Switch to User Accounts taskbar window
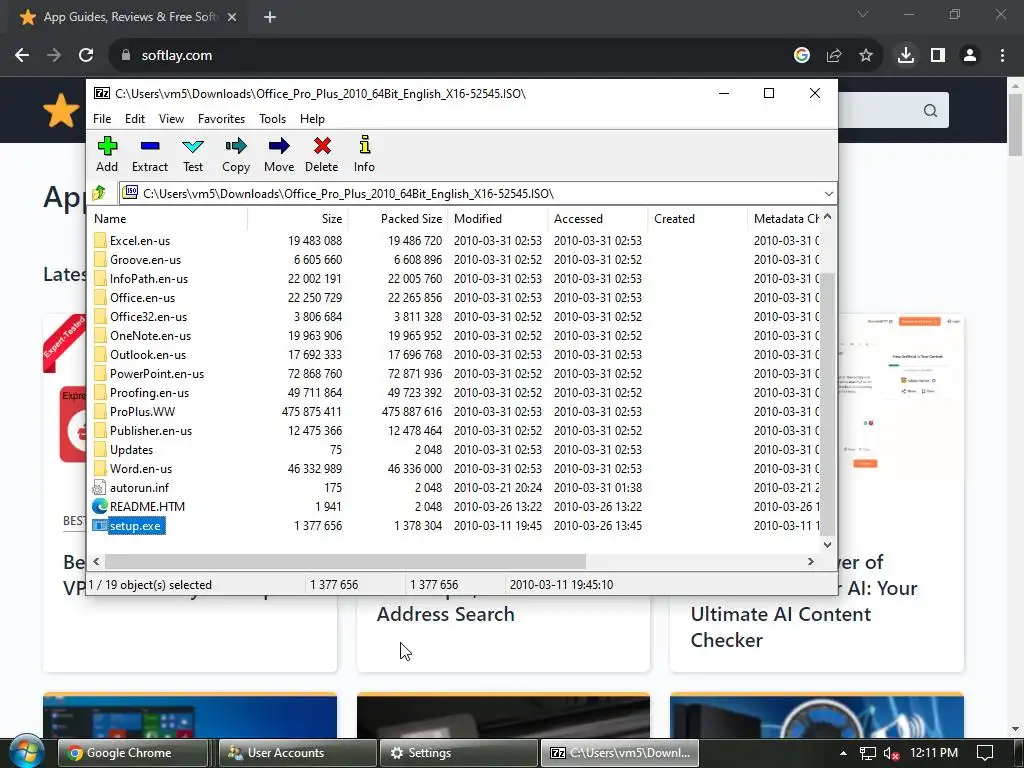This screenshot has width=1024, height=768. tap(297, 753)
